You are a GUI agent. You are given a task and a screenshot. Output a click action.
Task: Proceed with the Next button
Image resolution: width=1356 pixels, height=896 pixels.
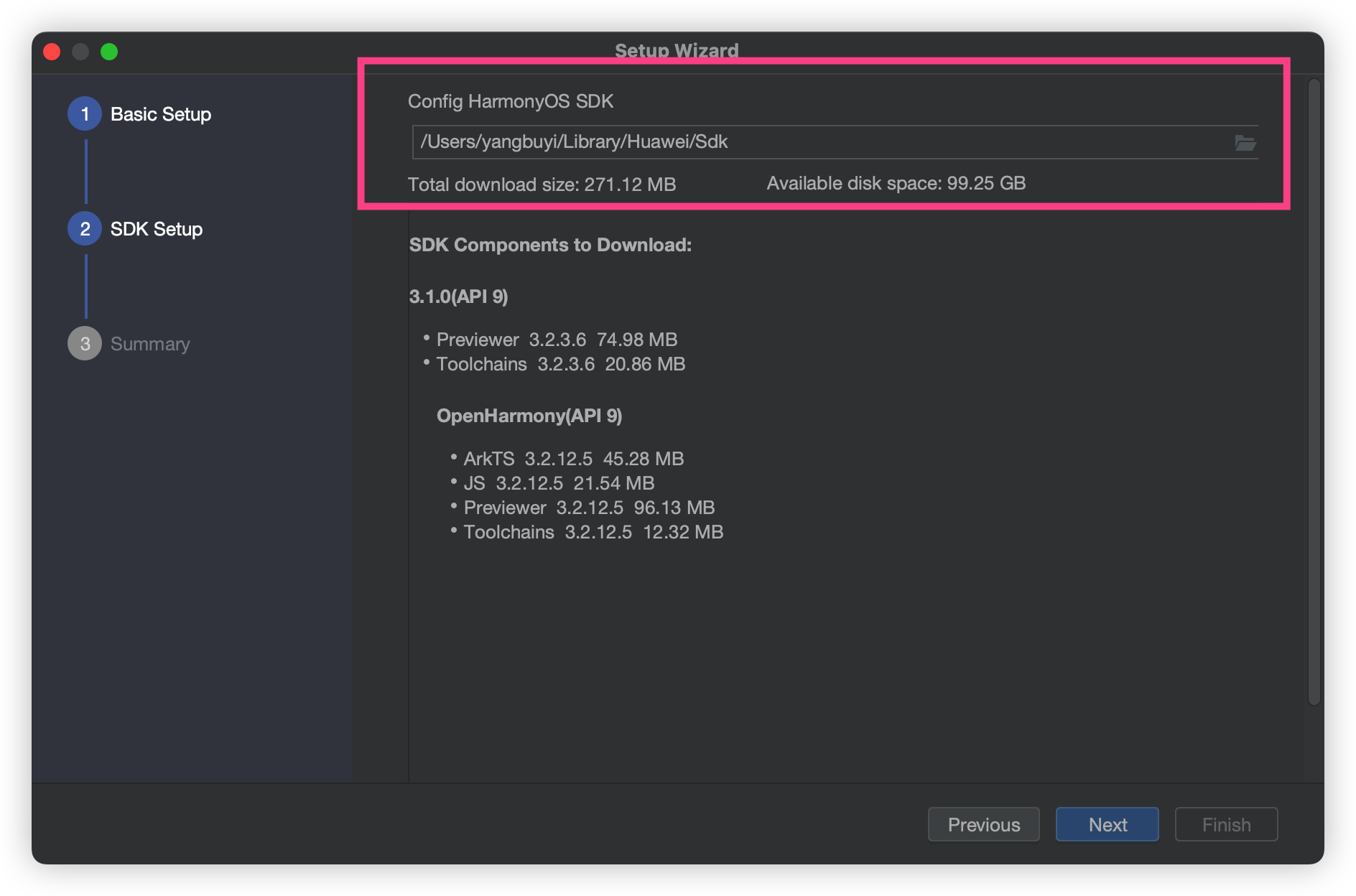pyautogui.click(x=1107, y=824)
